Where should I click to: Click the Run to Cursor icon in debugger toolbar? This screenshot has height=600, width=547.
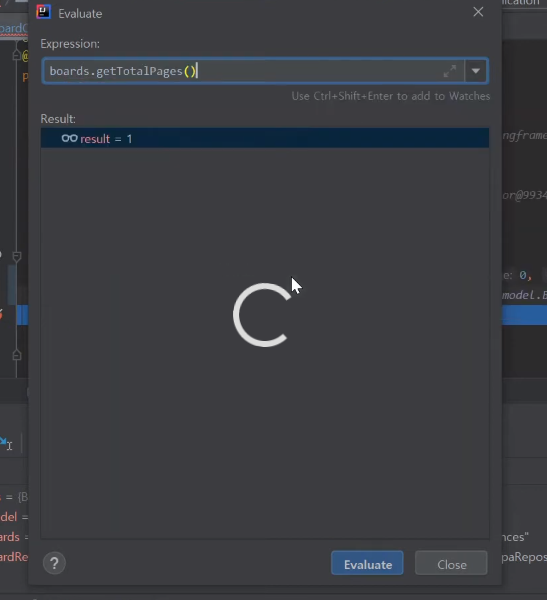coord(6,444)
